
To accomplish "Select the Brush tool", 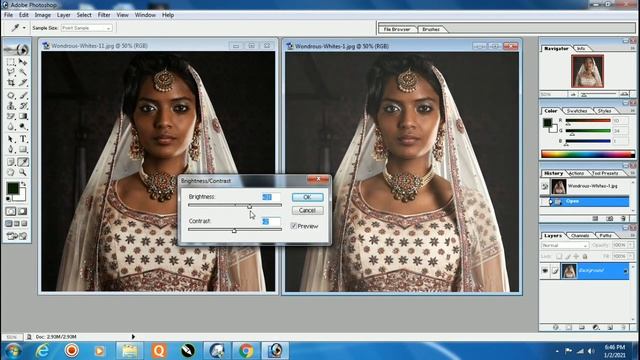I will pyautogui.click(x=23, y=96).
